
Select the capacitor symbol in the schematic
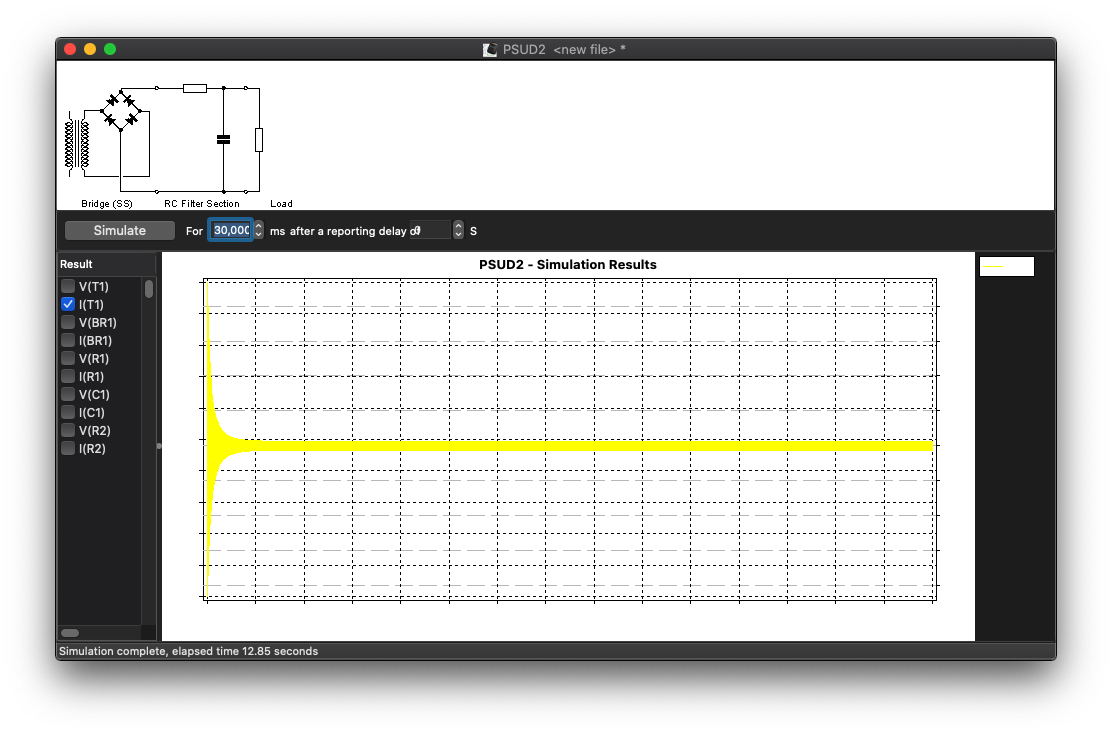[x=223, y=140]
